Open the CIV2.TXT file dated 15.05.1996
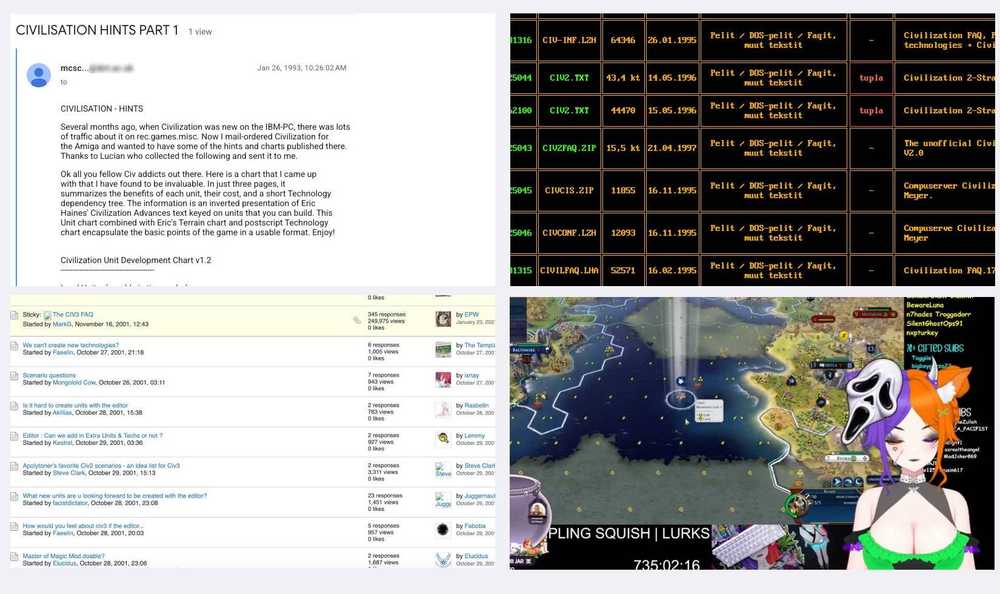The width and height of the screenshot is (1000, 594). point(569,110)
